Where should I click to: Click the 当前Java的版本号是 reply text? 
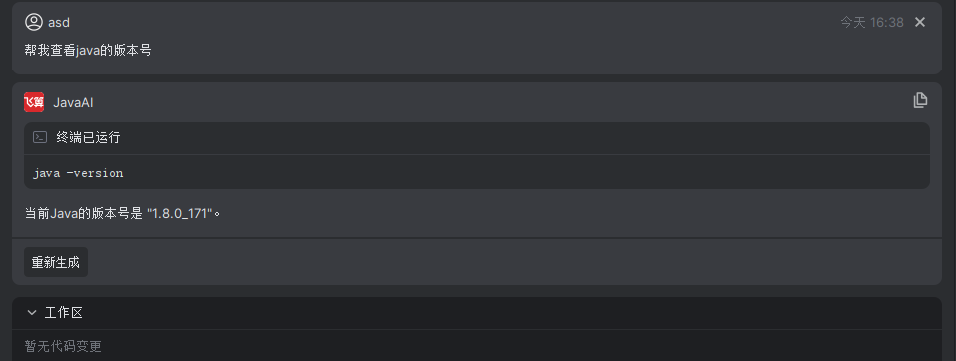84,214
